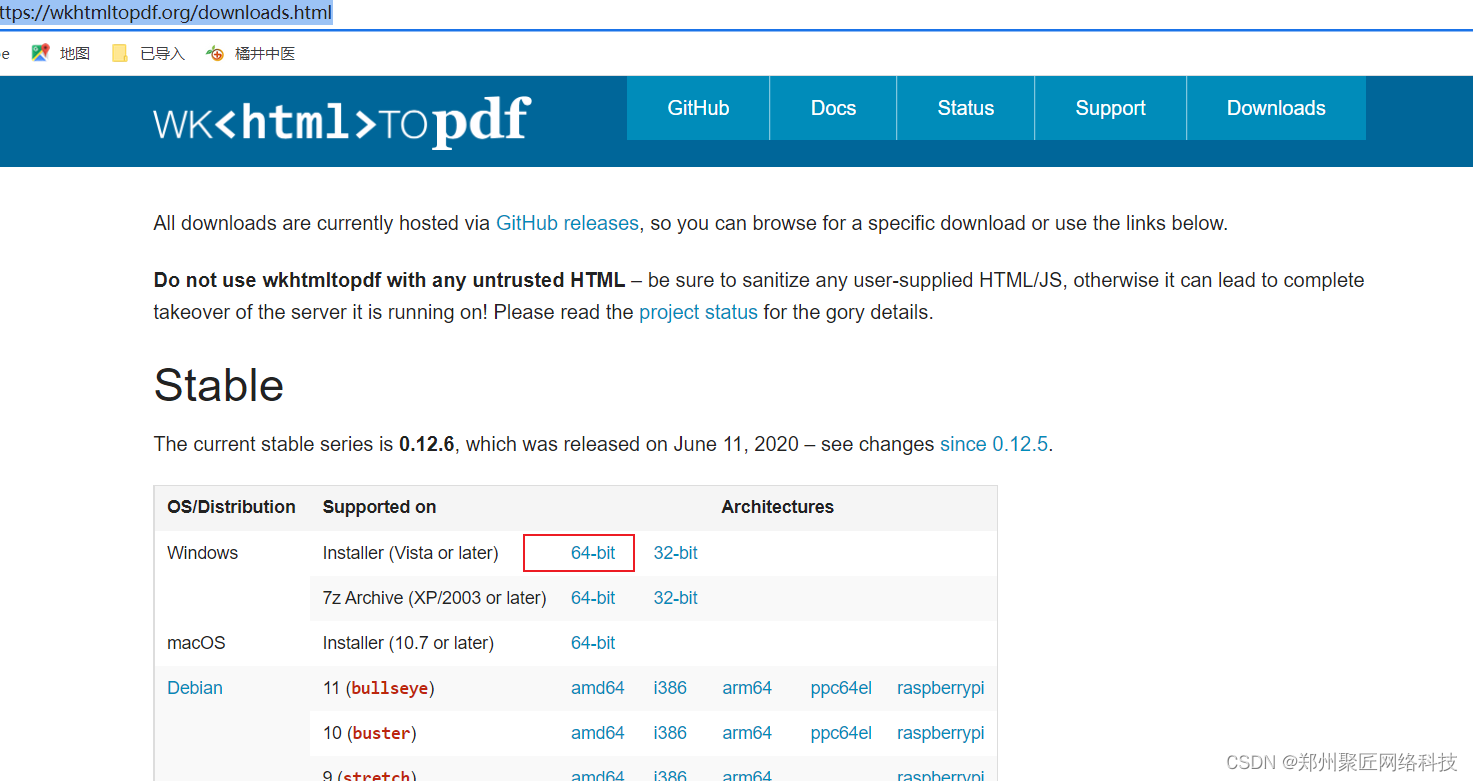The height and width of the screenshot is (781, 1473).
Task: Download the 64-bit 7z Archive
Action: [593, 597]
